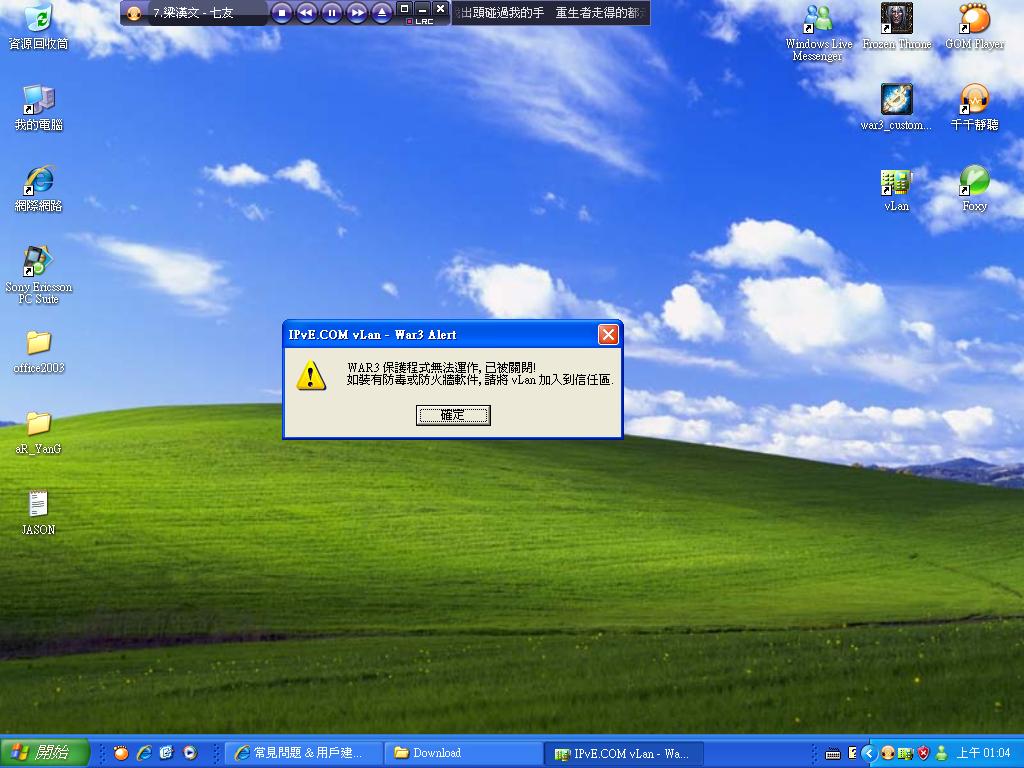Skip to the next track
The width and height of the screenshot is (1024, 768).
point(357,13)
